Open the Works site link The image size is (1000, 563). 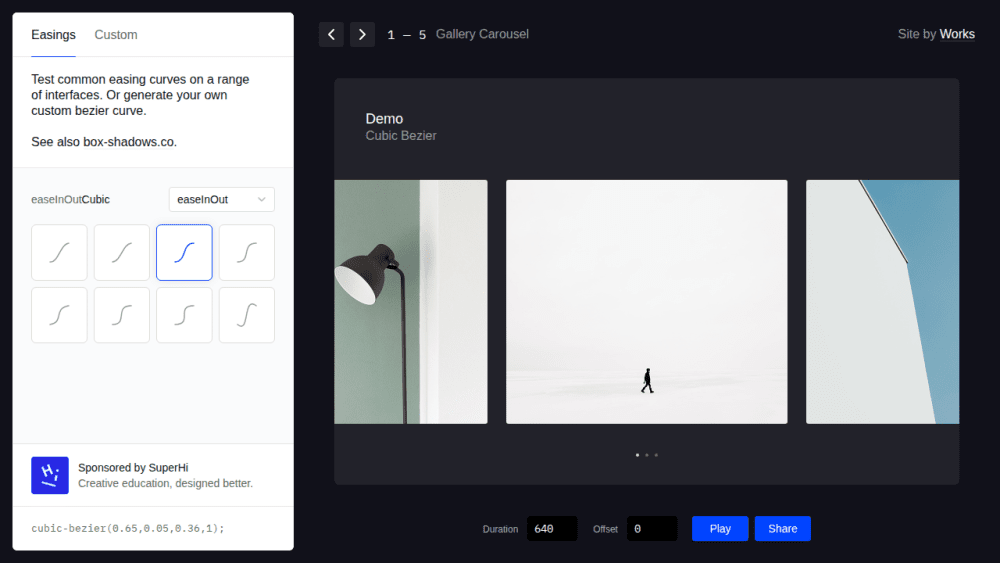957,34
